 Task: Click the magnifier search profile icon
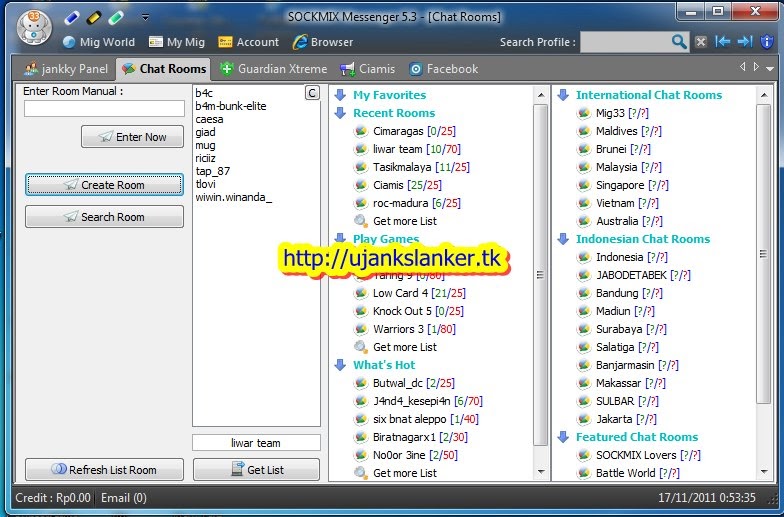[x=679, y=42]
